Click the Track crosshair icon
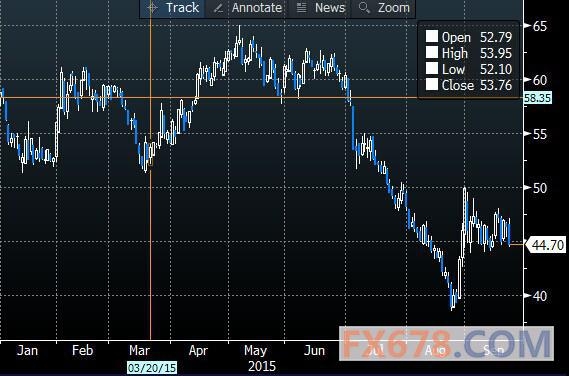The image size is (569, 376). coord(153,7)
